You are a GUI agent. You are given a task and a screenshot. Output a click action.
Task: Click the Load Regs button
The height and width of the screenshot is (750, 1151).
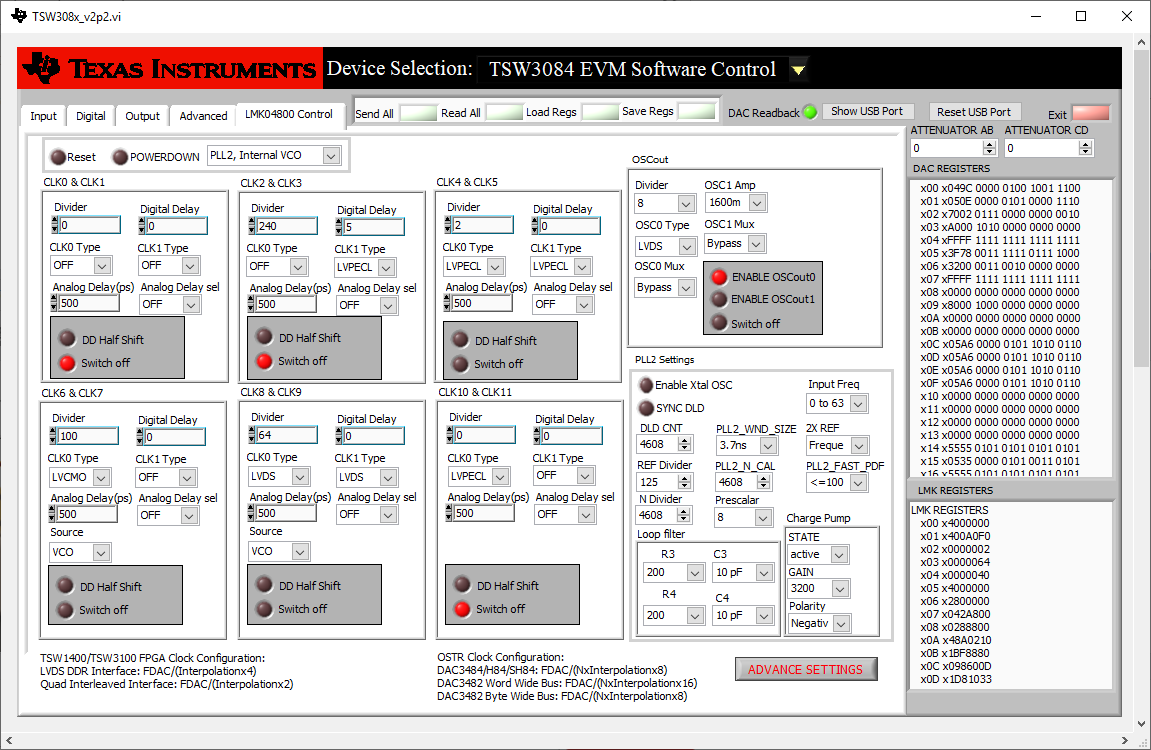pyautogui.click(x=600, y=112)
